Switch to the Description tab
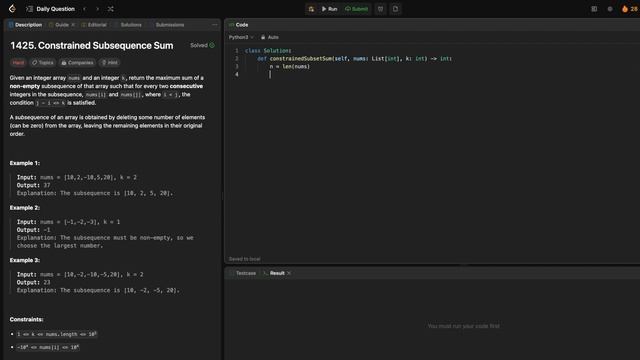640x360 pixels. click(25, 25)
